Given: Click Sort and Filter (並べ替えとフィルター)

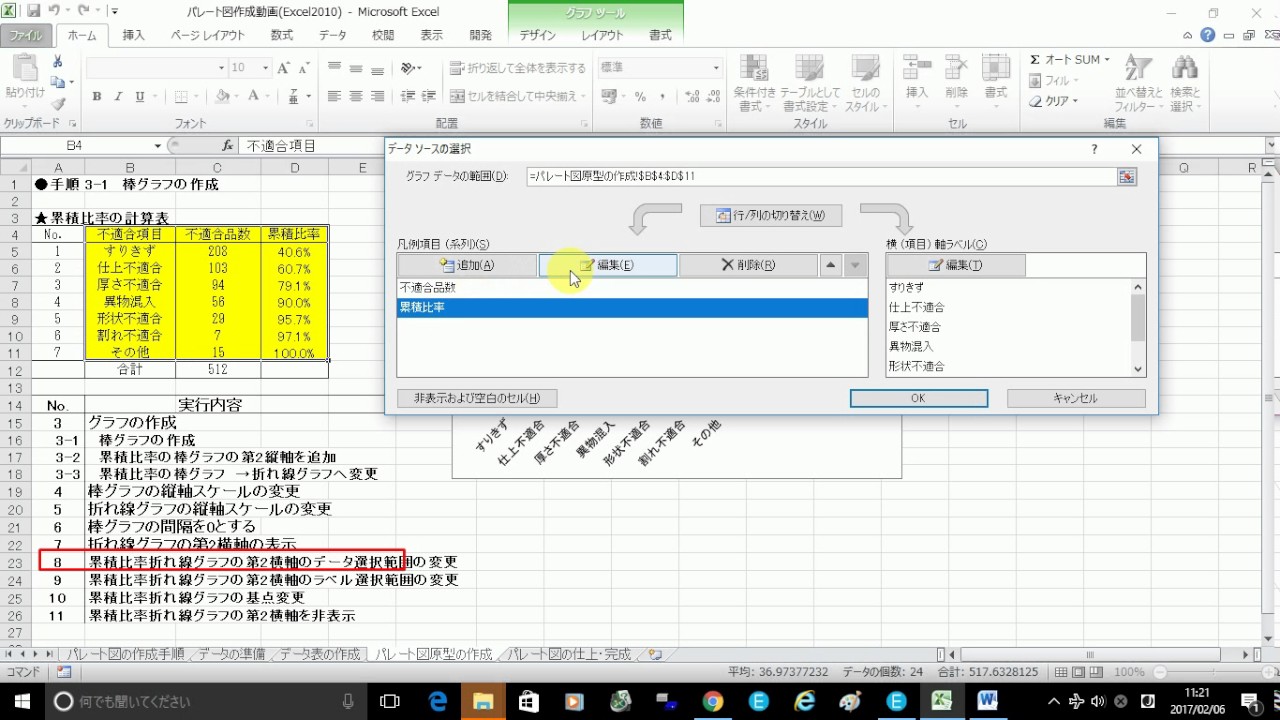Looking at the screenshot, I should pos(1139,82).
